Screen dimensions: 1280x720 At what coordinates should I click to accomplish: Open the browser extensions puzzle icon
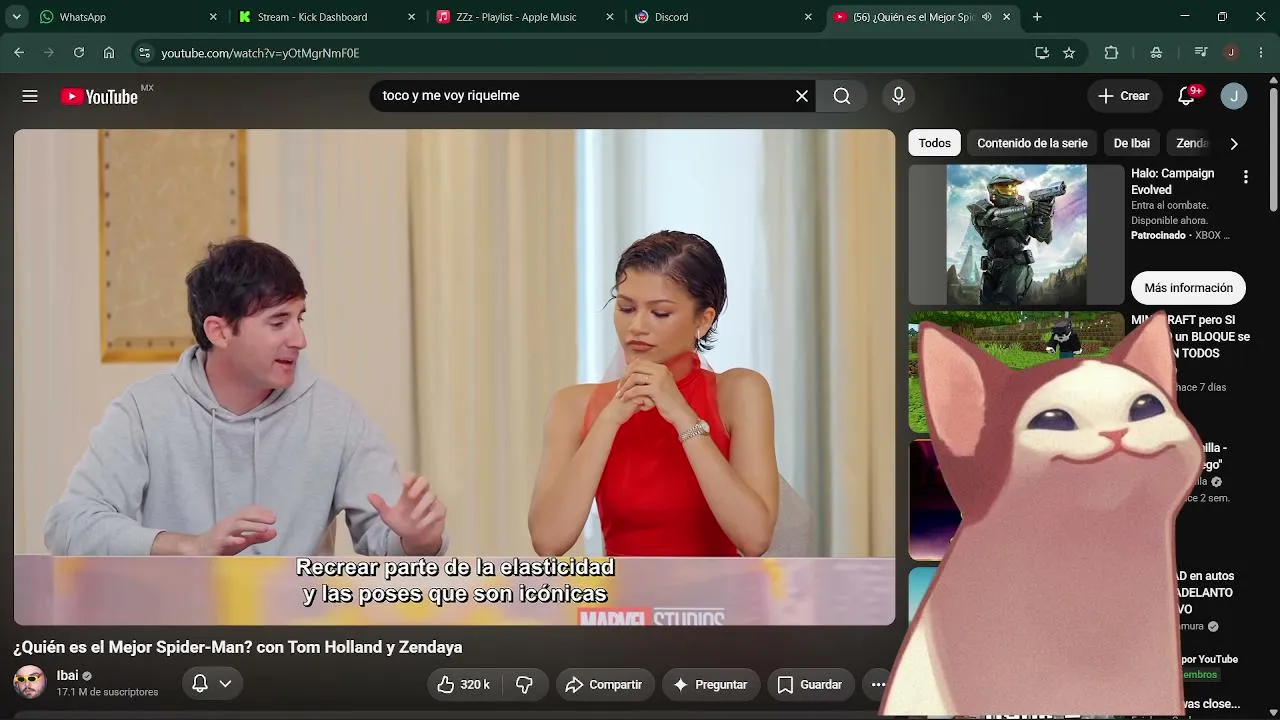pos(1111,53)
